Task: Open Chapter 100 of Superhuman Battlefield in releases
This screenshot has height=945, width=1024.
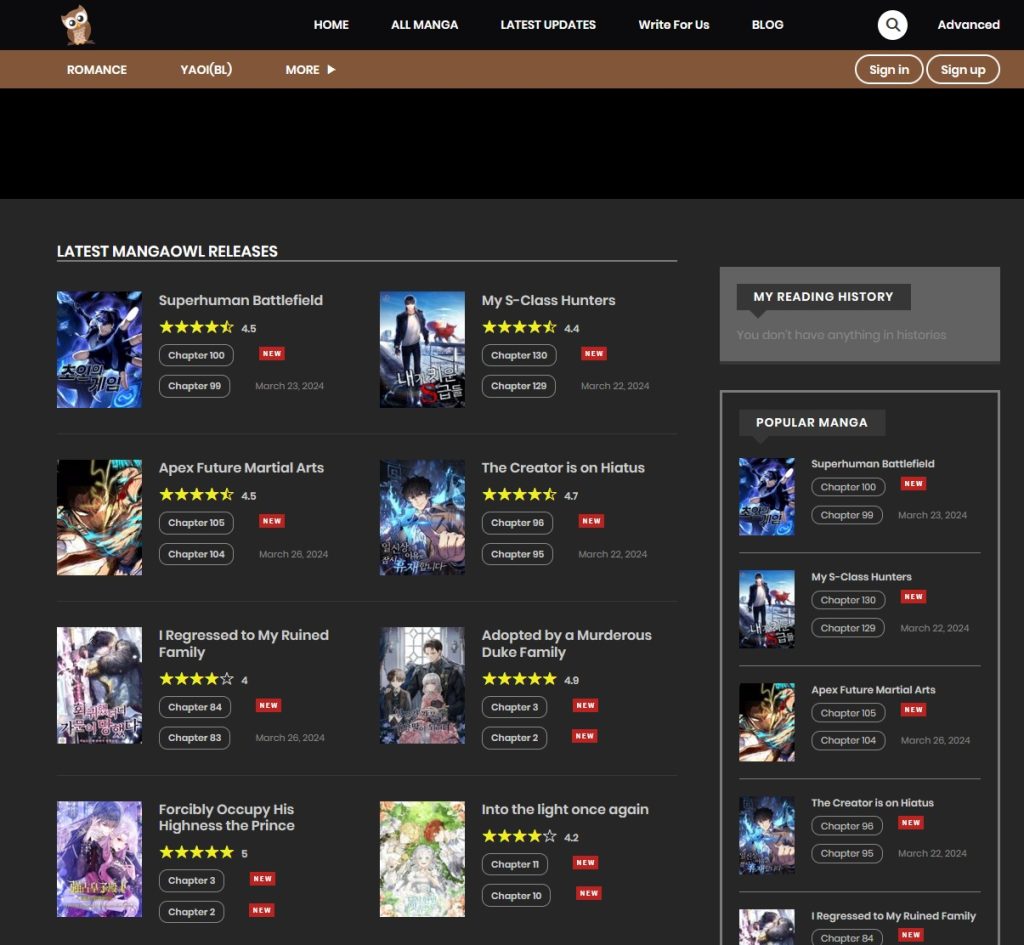Action: click(196, 355)
